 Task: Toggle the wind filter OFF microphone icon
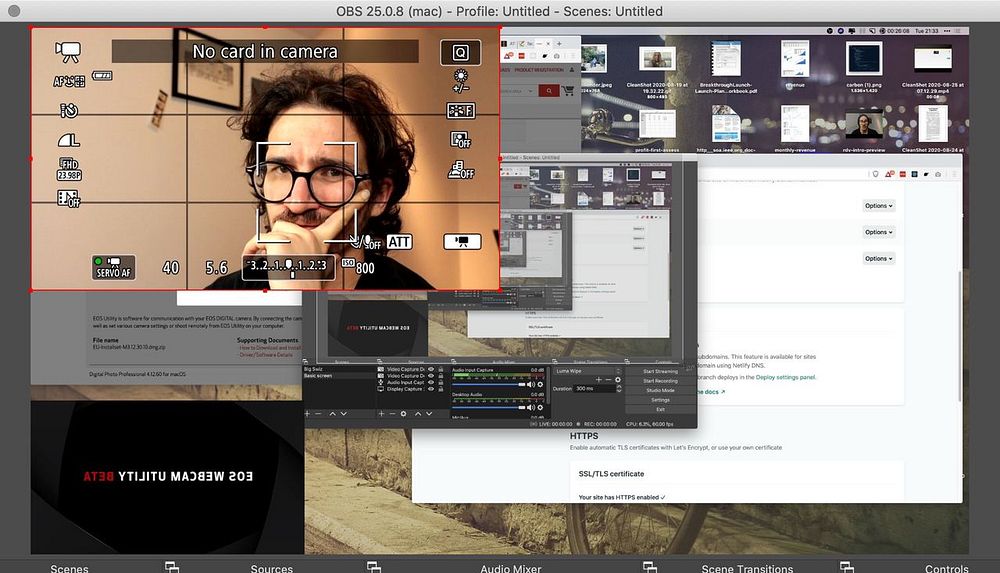[367, 242]
